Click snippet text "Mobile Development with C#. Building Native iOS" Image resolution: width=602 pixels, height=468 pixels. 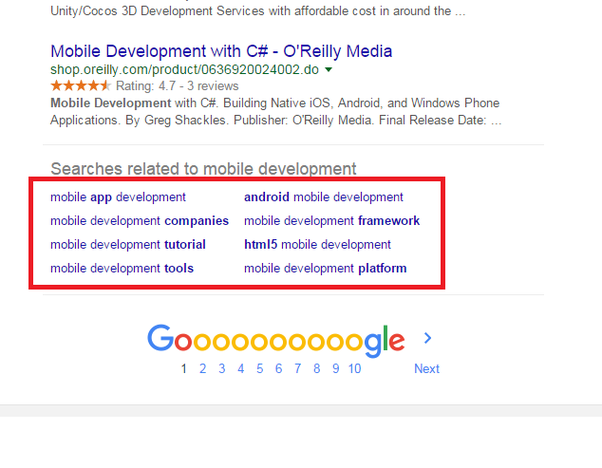click(190, 103)
